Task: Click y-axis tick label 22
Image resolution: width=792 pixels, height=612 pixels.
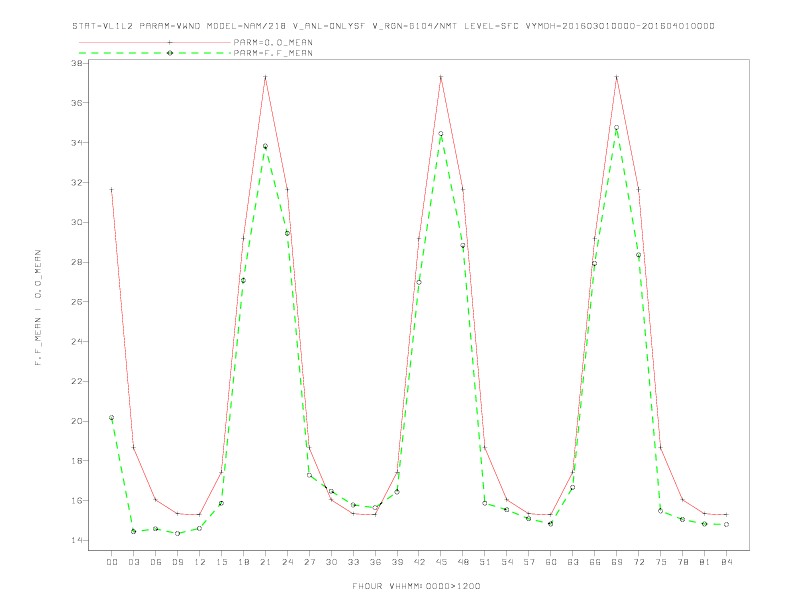Action: pos(77,382)
